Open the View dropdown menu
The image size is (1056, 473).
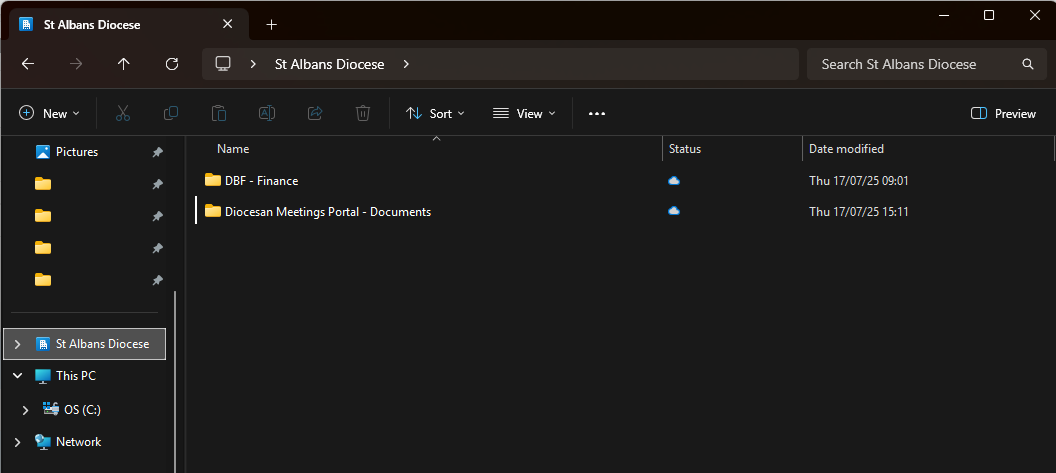point(524,113)
